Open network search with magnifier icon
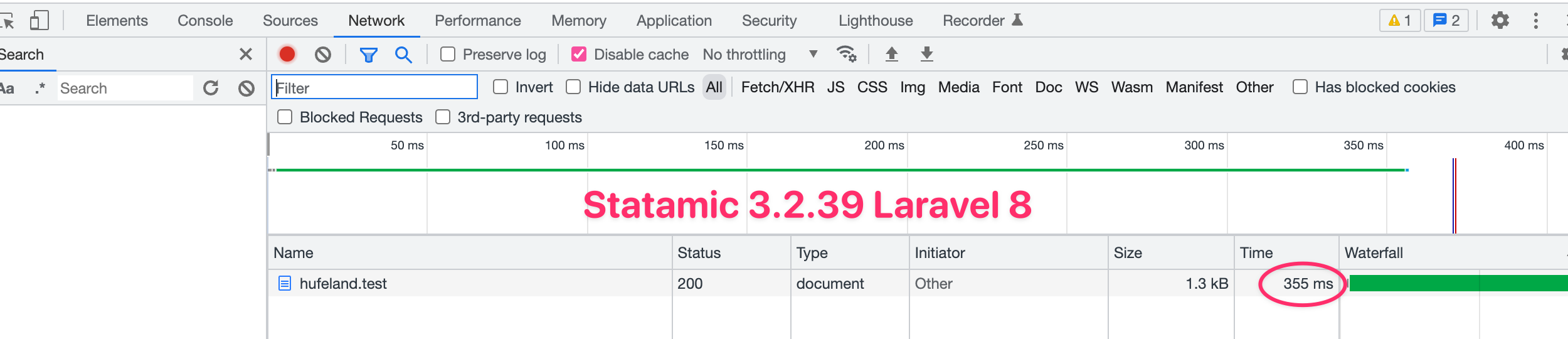The height and width of the screenshot is (339, 1568). point(403,55)
